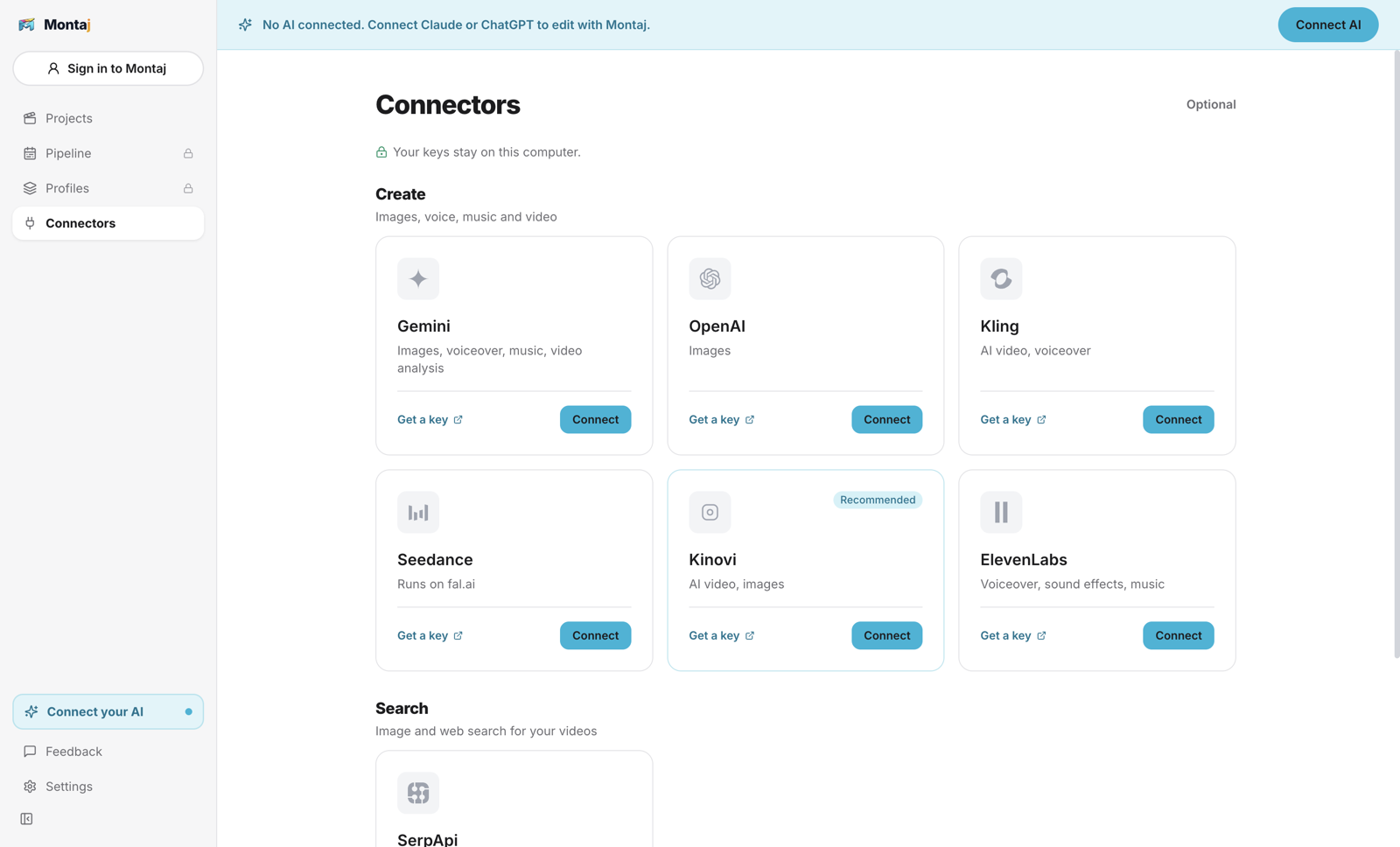
Task: Connect the Seedance connector
Action: click(x=595, y=635)
